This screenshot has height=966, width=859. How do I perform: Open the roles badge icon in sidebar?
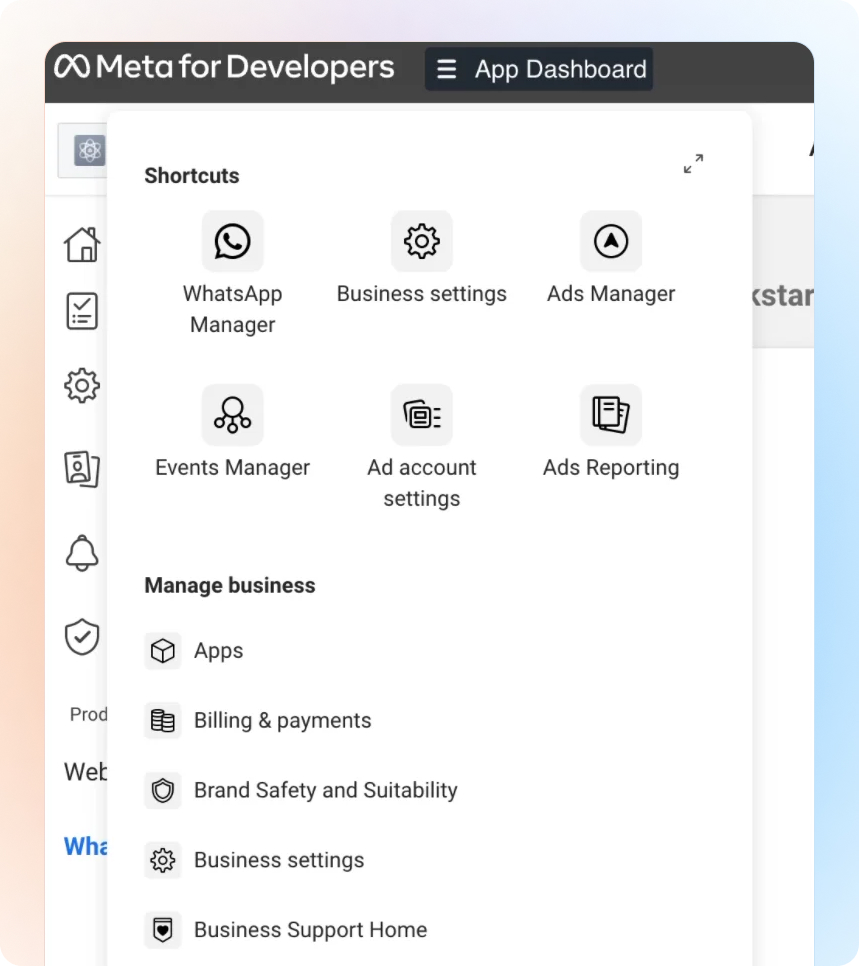pyautogui.click(x=82, y=468)
